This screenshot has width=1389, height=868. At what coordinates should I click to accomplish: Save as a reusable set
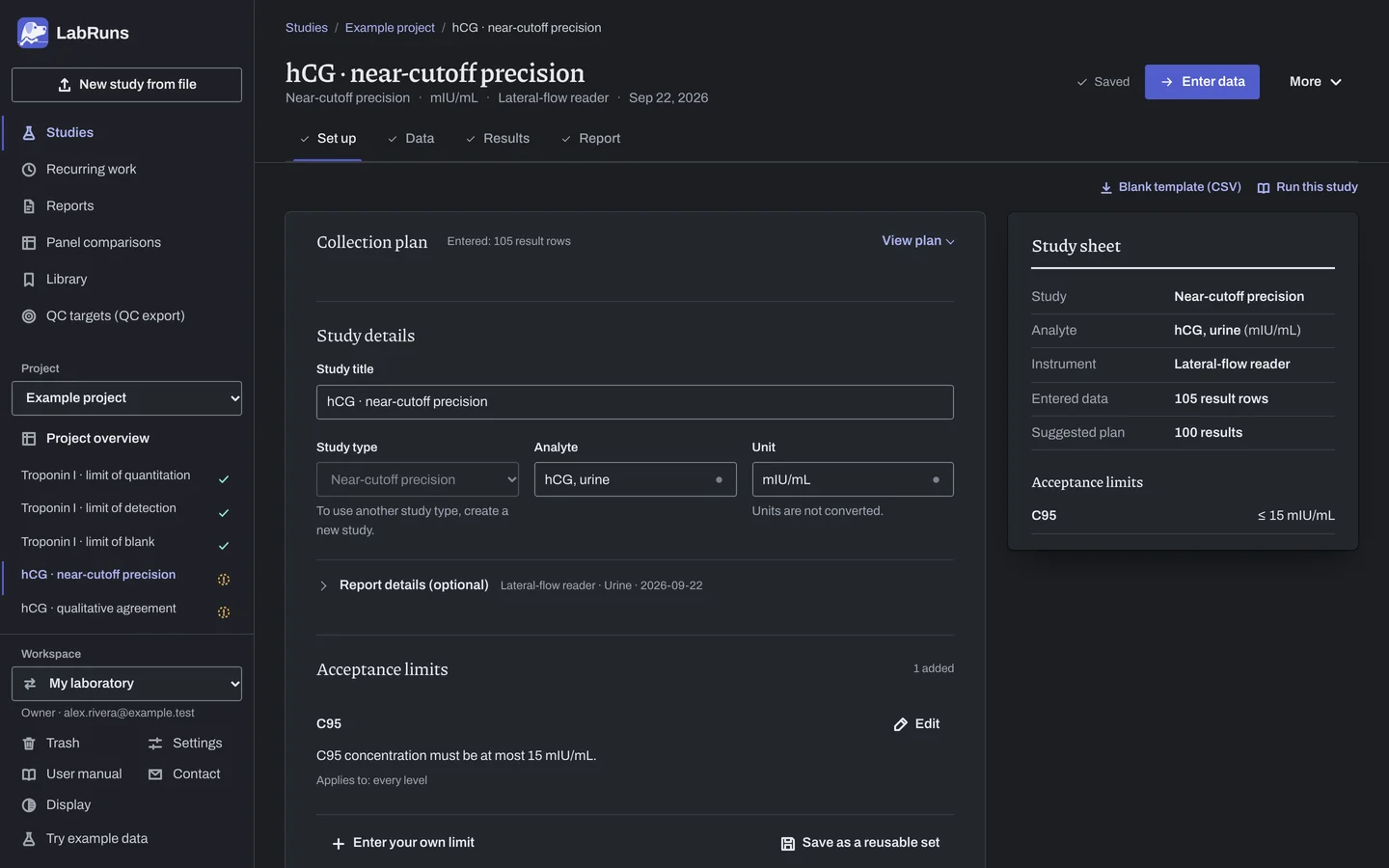pos(860,843)
